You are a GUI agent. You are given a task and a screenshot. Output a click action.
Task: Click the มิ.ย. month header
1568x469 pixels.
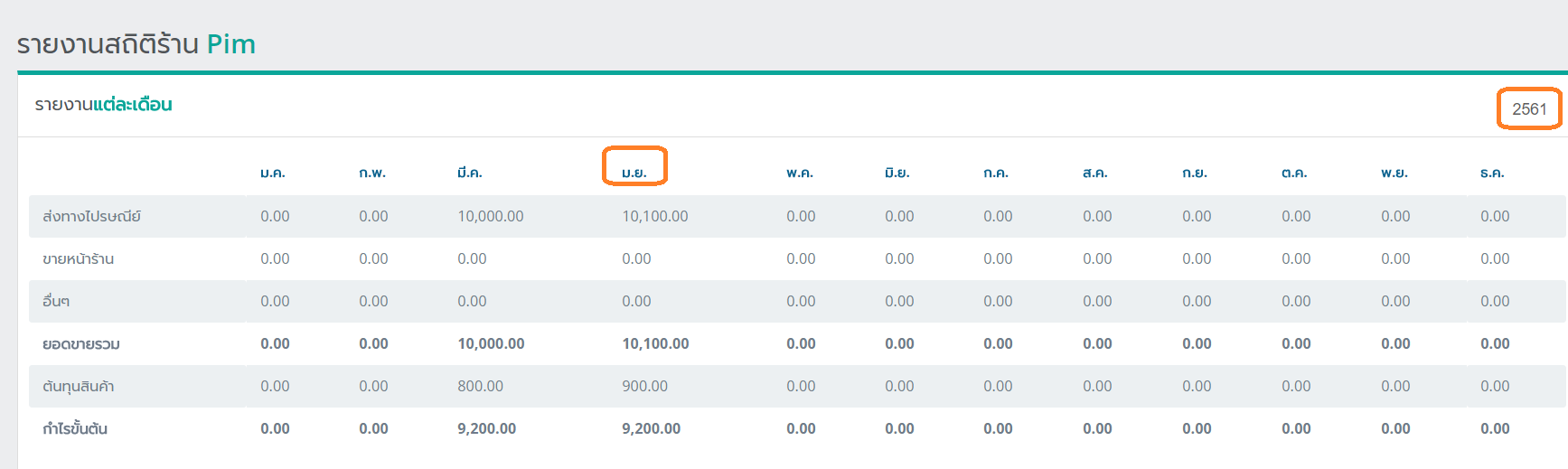click(897, 173)
